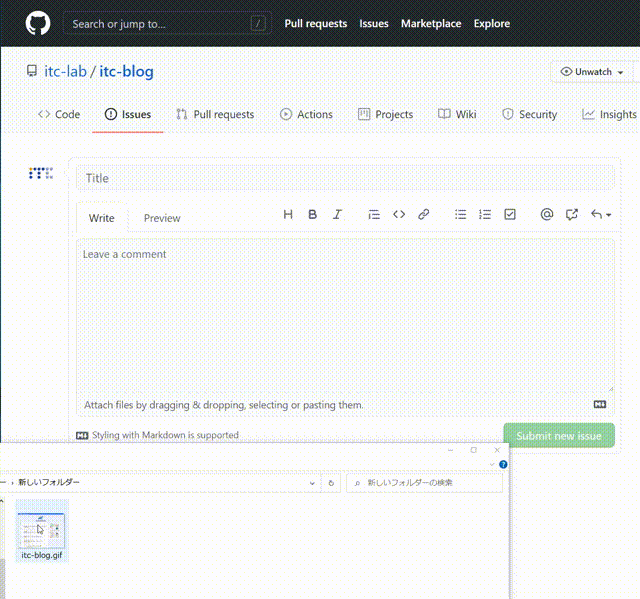
Task: Click the 新しいフォルダー breadcrumb
Action: coord(49,482)
